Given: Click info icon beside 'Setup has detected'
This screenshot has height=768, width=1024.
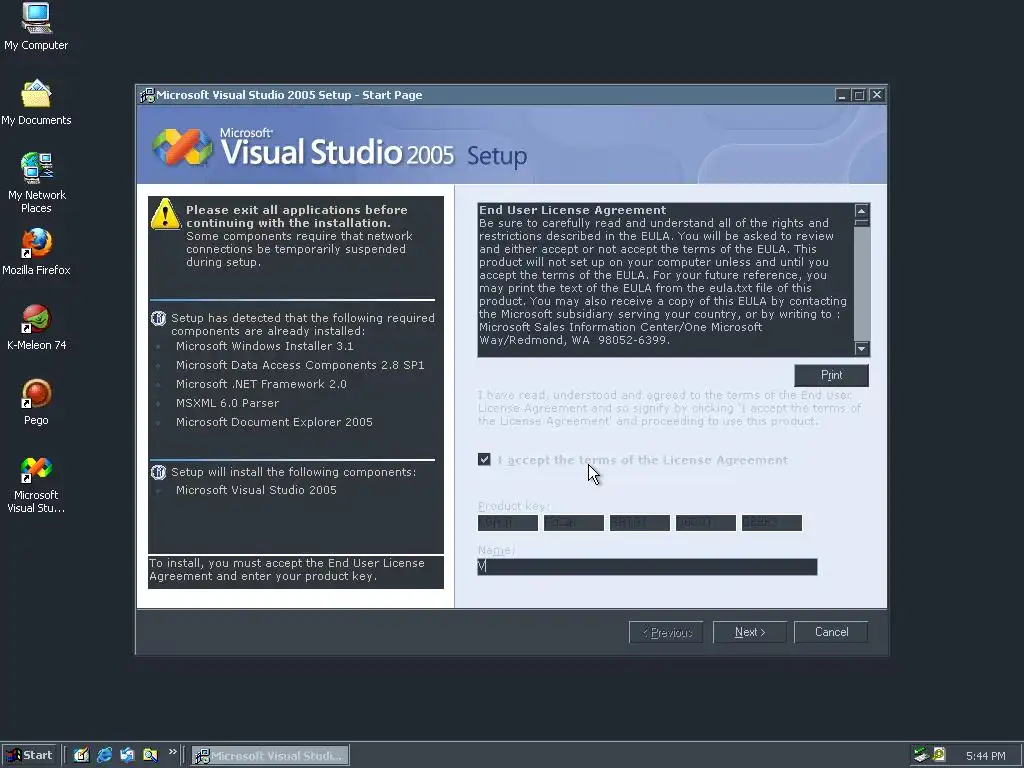Looking at the screenshot, I should click(x=158, y=319).
